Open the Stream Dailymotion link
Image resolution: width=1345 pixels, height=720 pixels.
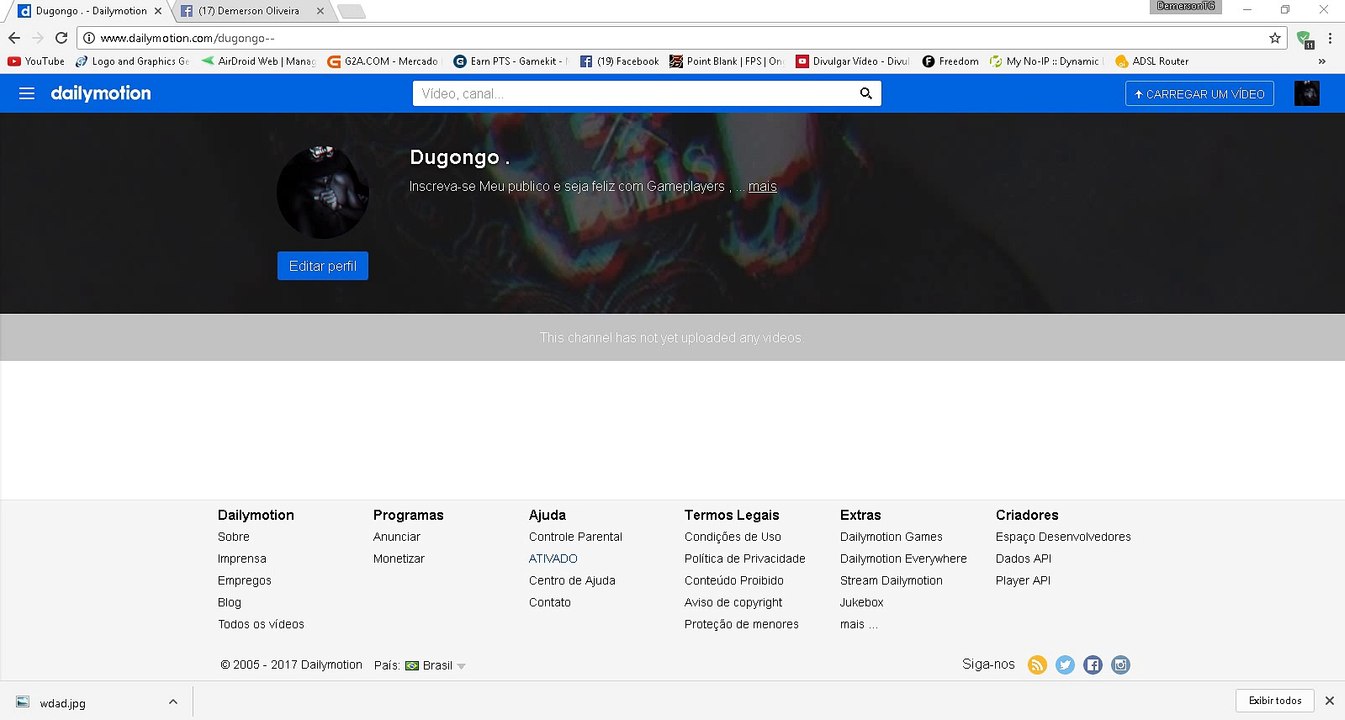891,581
